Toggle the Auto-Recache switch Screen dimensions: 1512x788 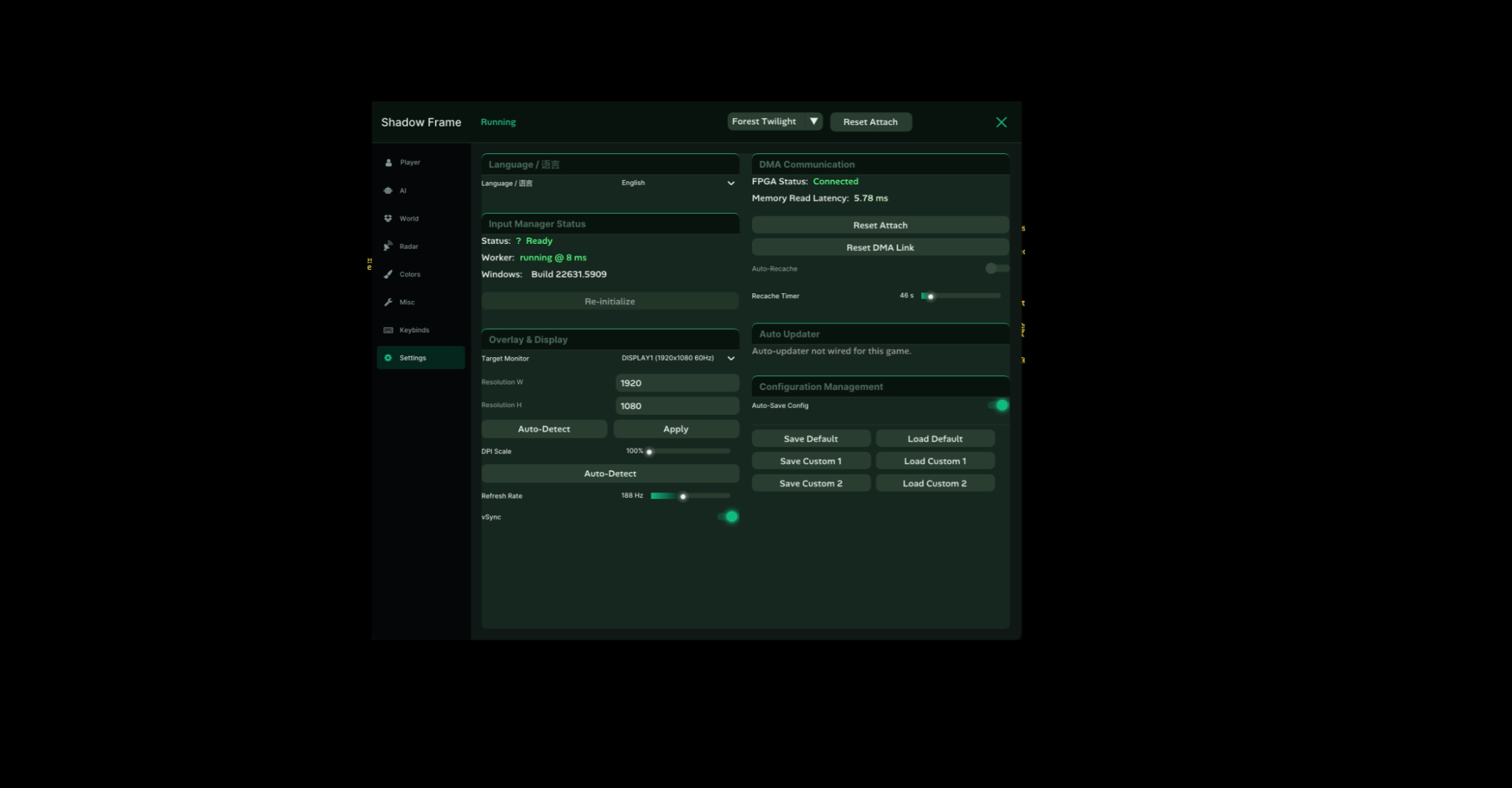click(x=996, y=269)
